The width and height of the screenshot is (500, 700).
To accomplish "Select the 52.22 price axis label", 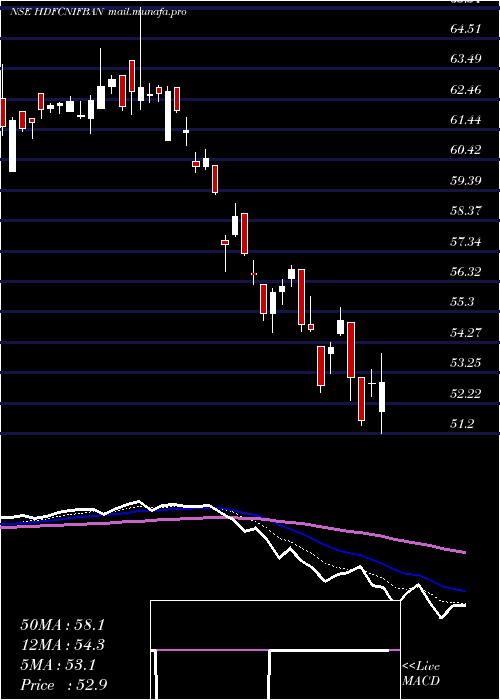I will click(x=465, y=393).
